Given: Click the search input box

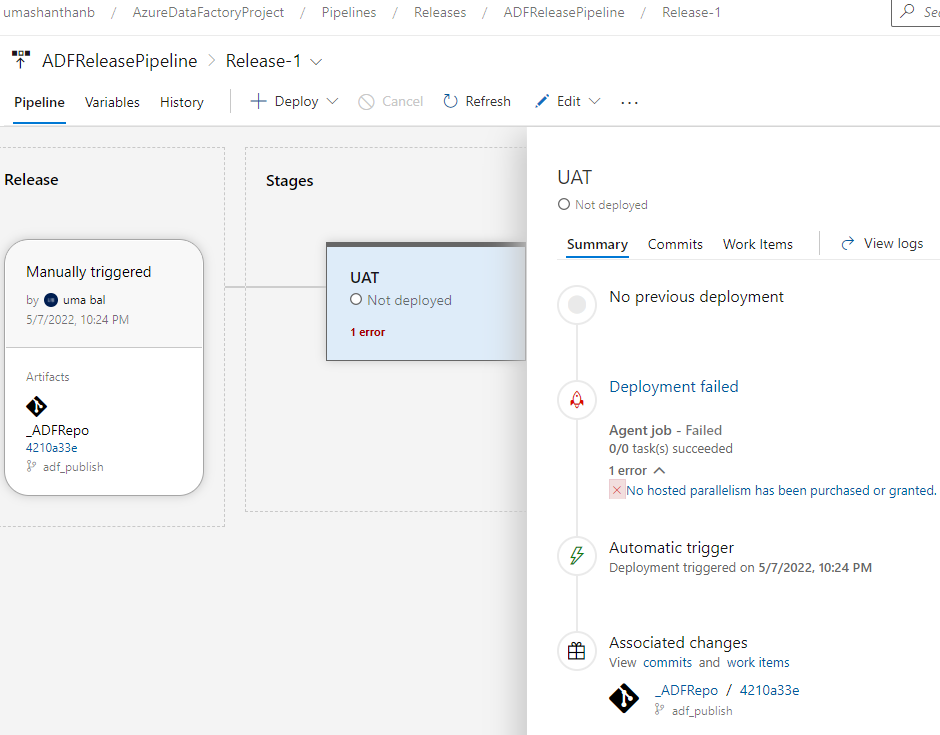Looking at the screenshot, I should click(x=917, y=12).
